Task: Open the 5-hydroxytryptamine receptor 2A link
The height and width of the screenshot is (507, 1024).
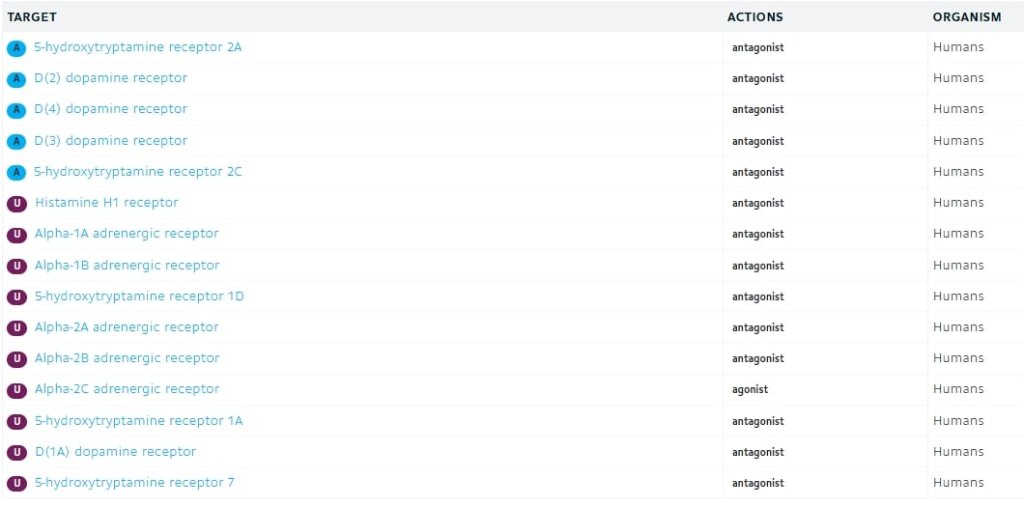Action: (x=138, y=47)
